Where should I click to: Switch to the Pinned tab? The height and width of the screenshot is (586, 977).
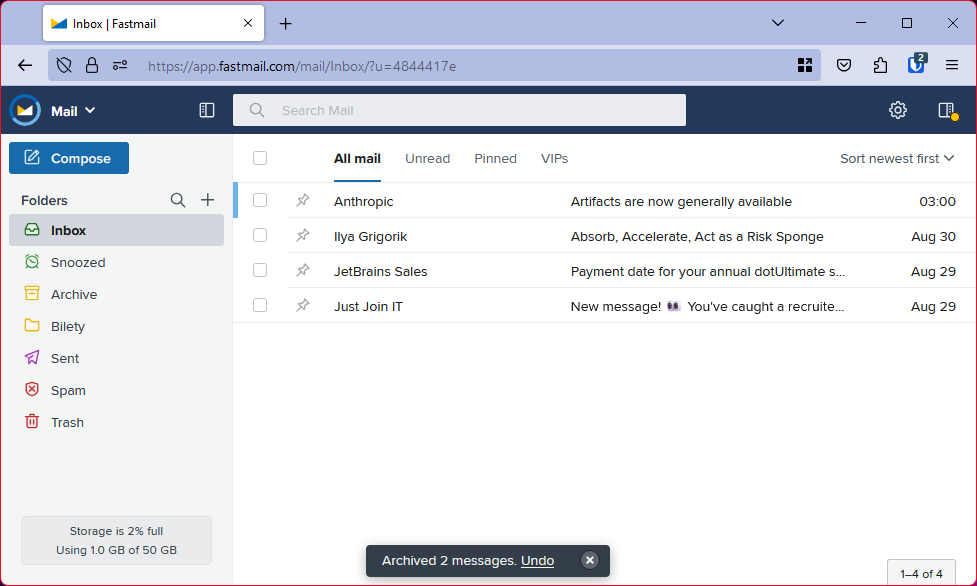coord(495,159)
